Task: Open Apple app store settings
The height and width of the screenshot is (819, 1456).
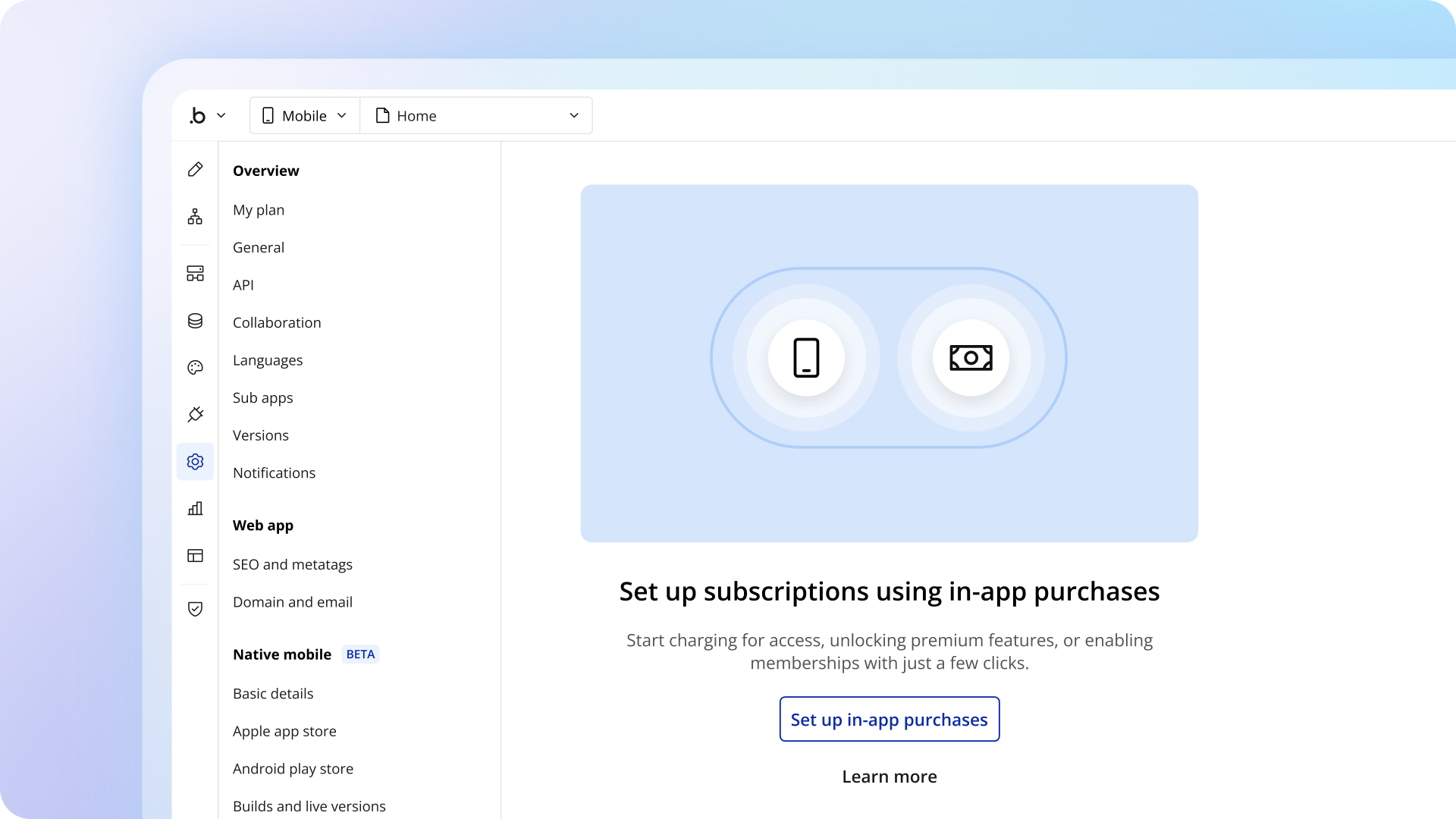Action: click(284, 731)
